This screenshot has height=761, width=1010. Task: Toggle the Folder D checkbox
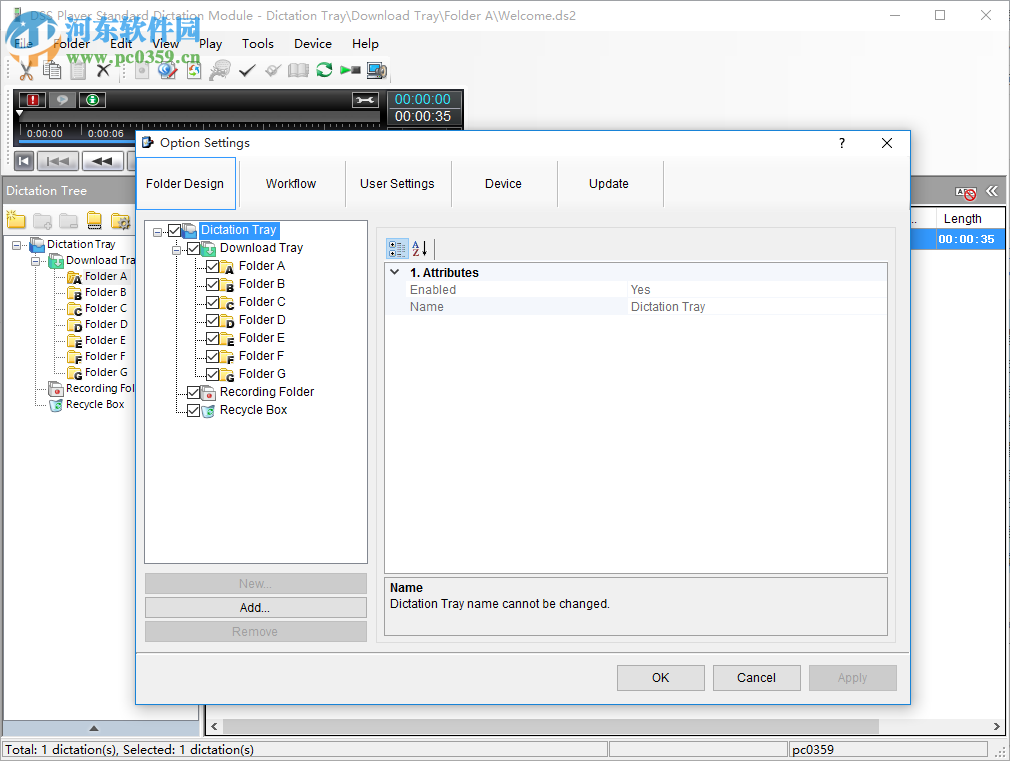213,320
